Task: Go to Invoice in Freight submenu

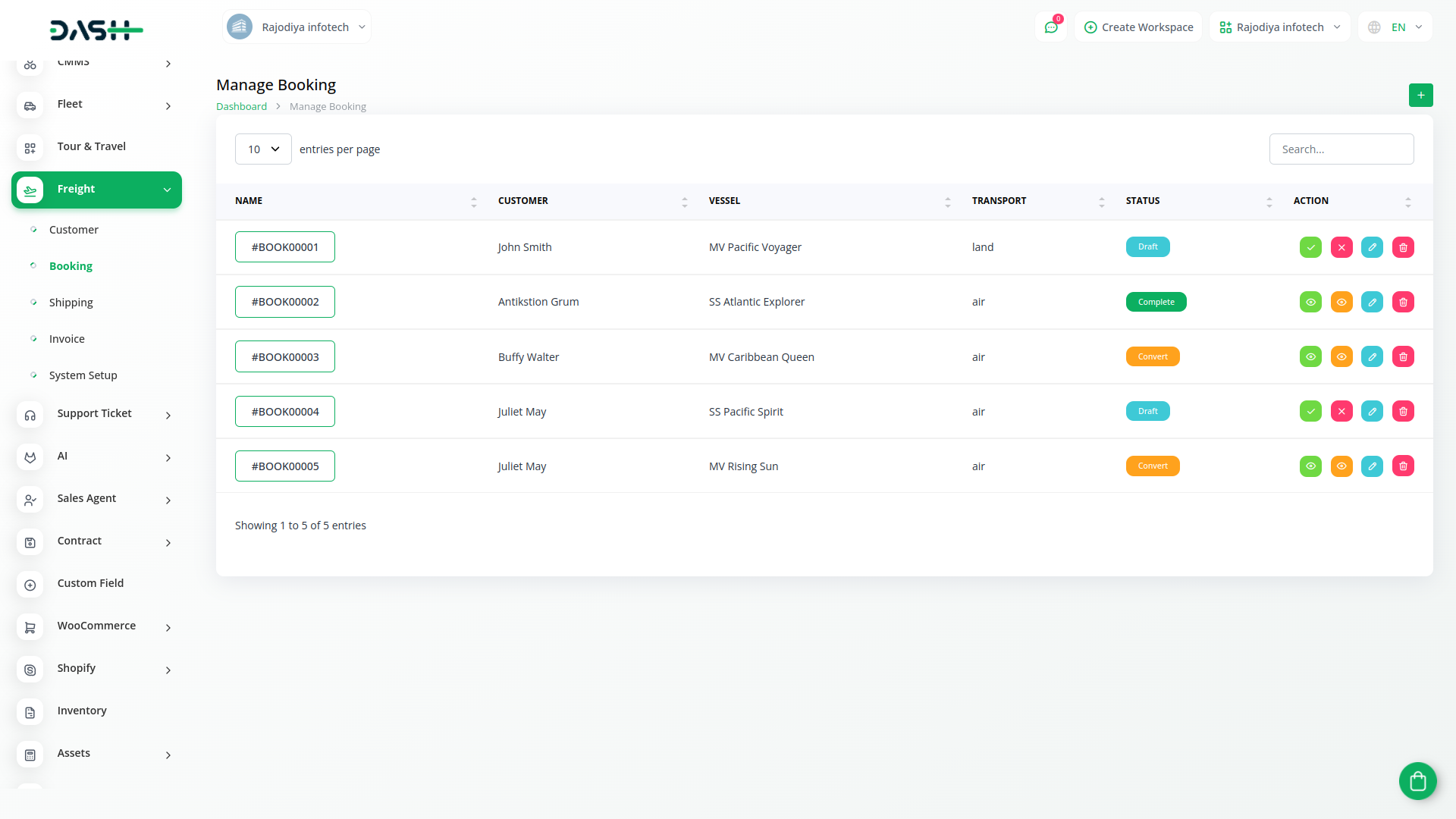Action: click(67, 339)
